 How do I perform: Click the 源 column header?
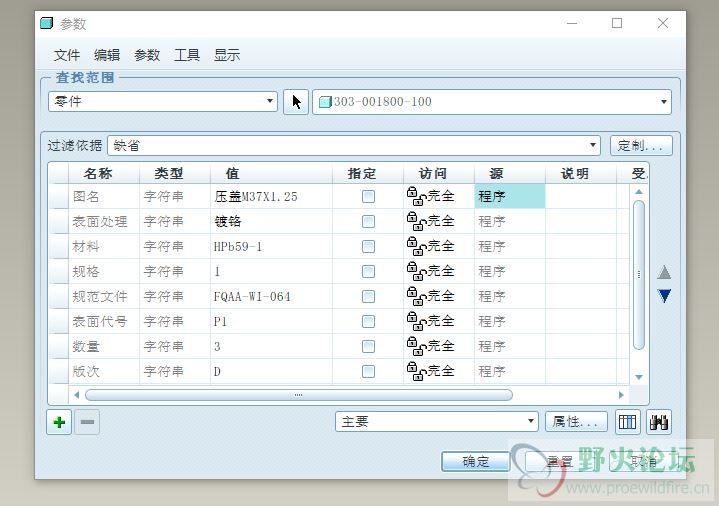[510, 173]
